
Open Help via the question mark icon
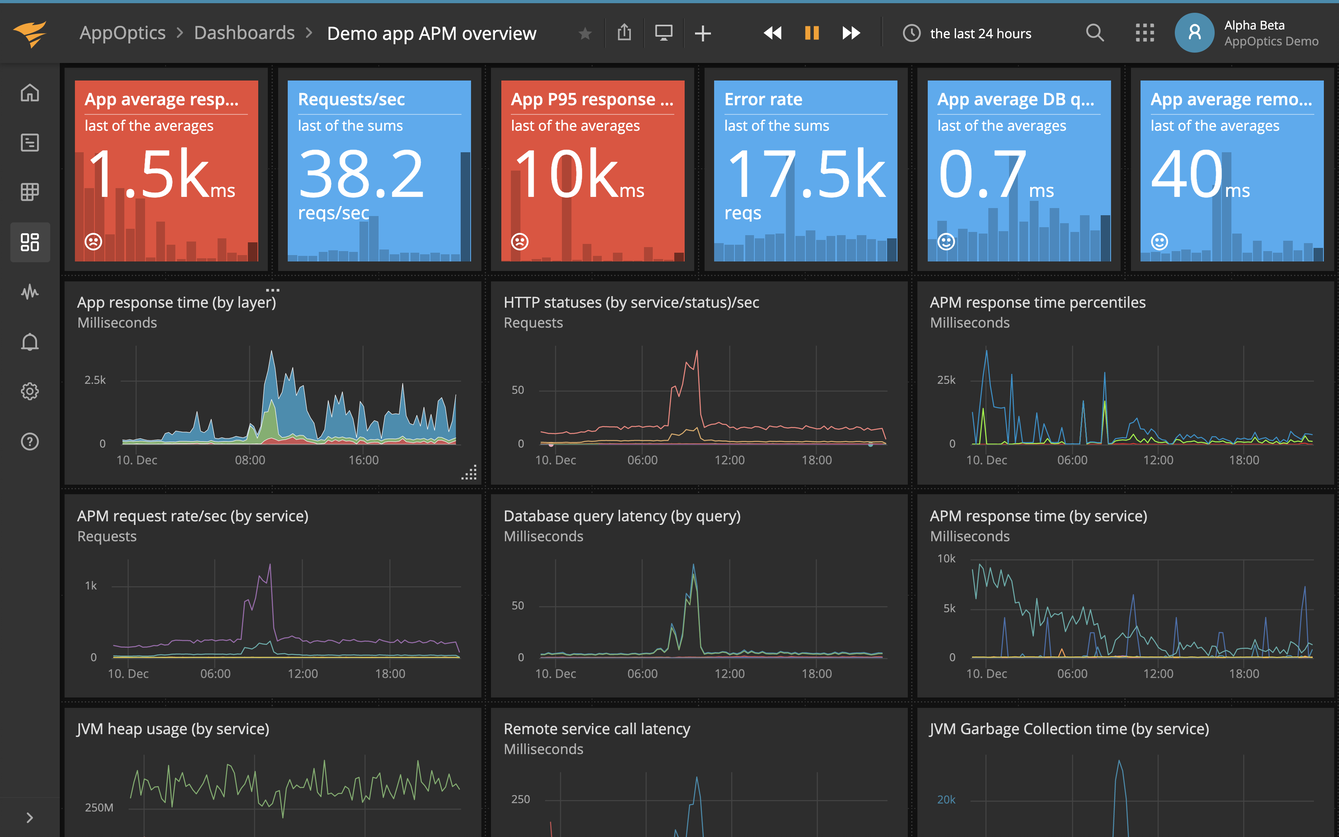point(29,441)
